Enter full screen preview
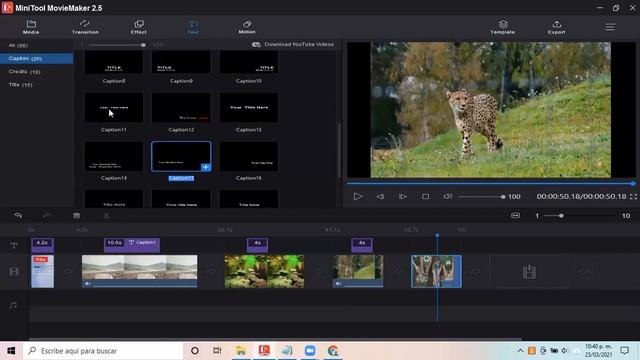 [633, 196]
